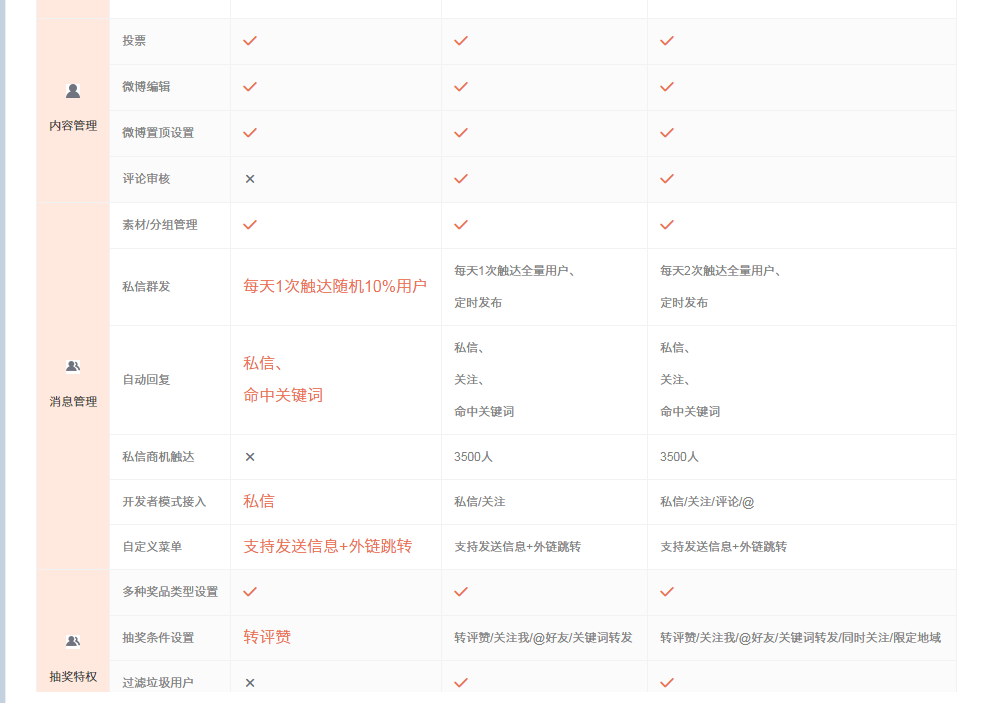Click the first checkmark in the 投票 row

click(x=250, y=41)
